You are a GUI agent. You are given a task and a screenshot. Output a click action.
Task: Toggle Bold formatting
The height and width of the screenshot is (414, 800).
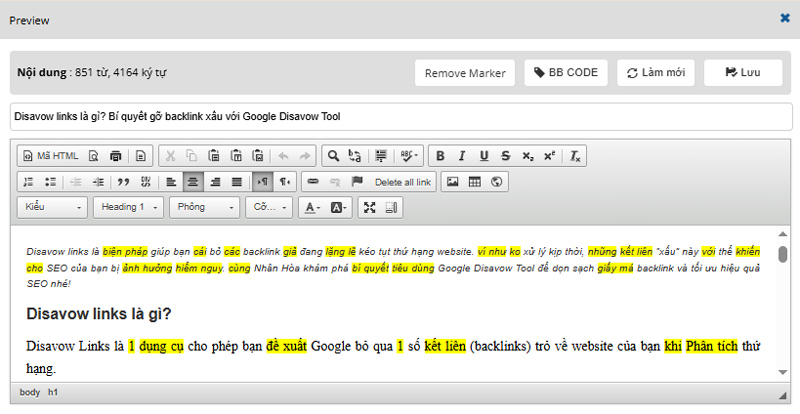(441, 156)
